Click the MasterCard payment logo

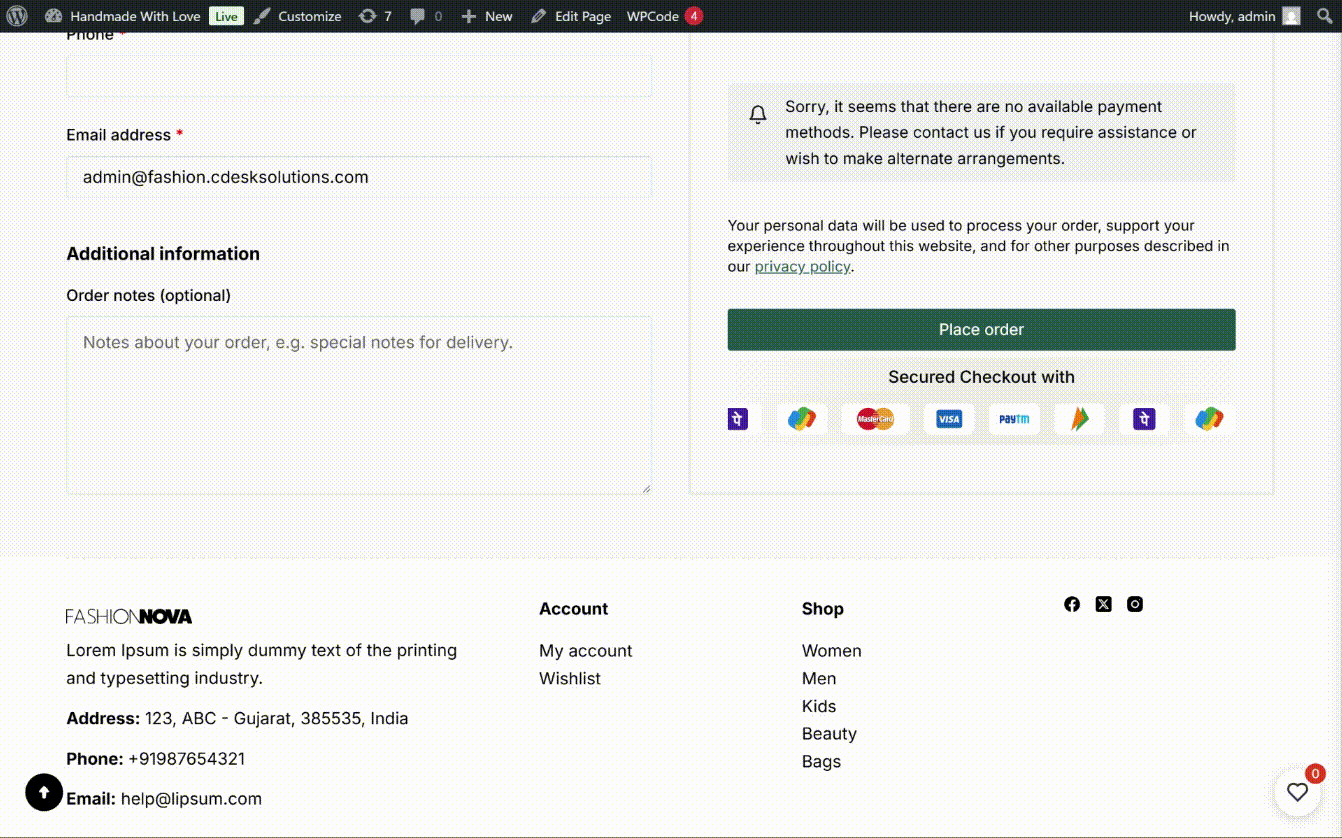coord(875,419)
